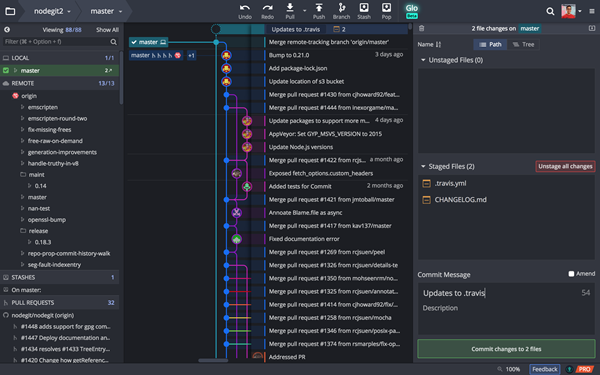This screenshot has width=600, height=375.
Task: Push commits using the Push icon
Action: (x=319, y=7)
